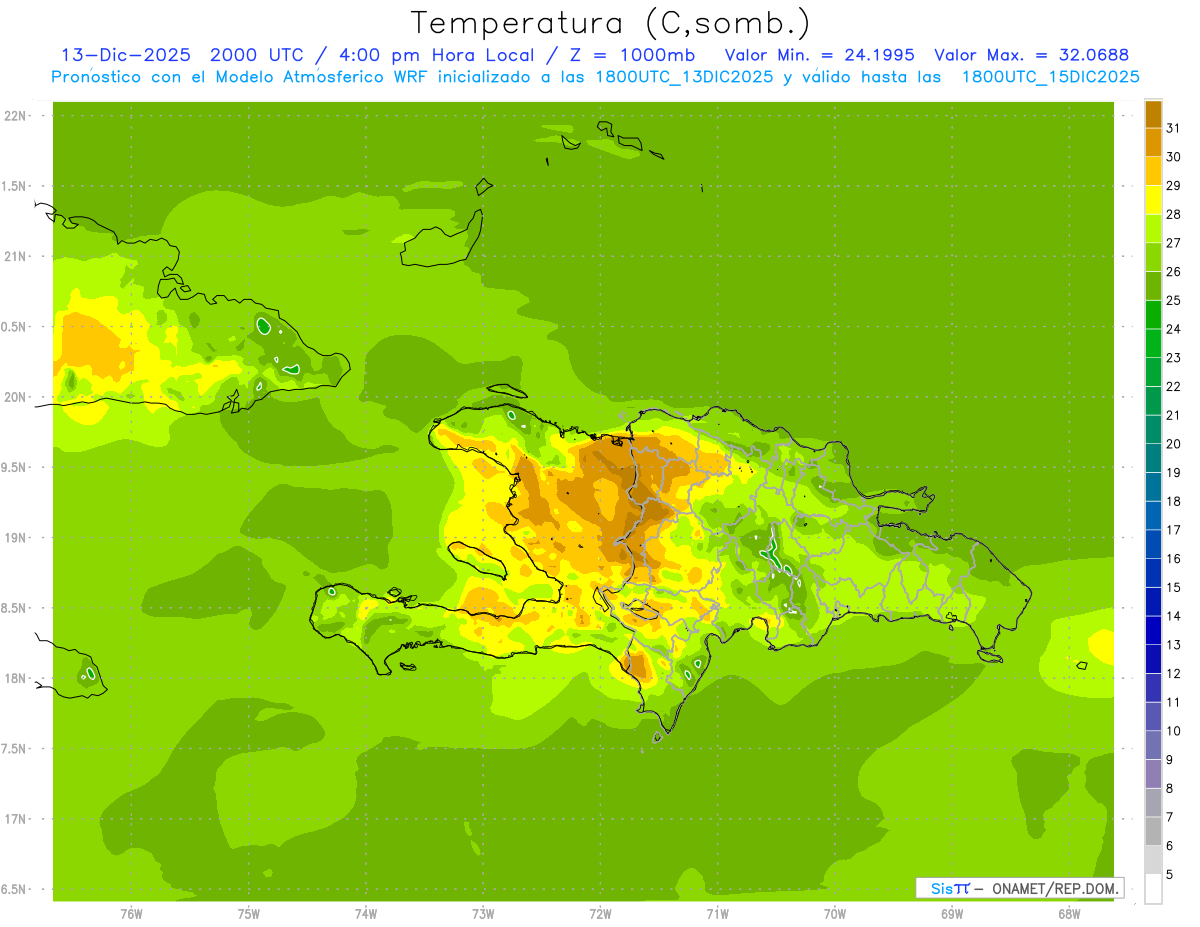The image size is (1200, 927).
Task: Click the 69W longitude label
Action: pos(952,914)
